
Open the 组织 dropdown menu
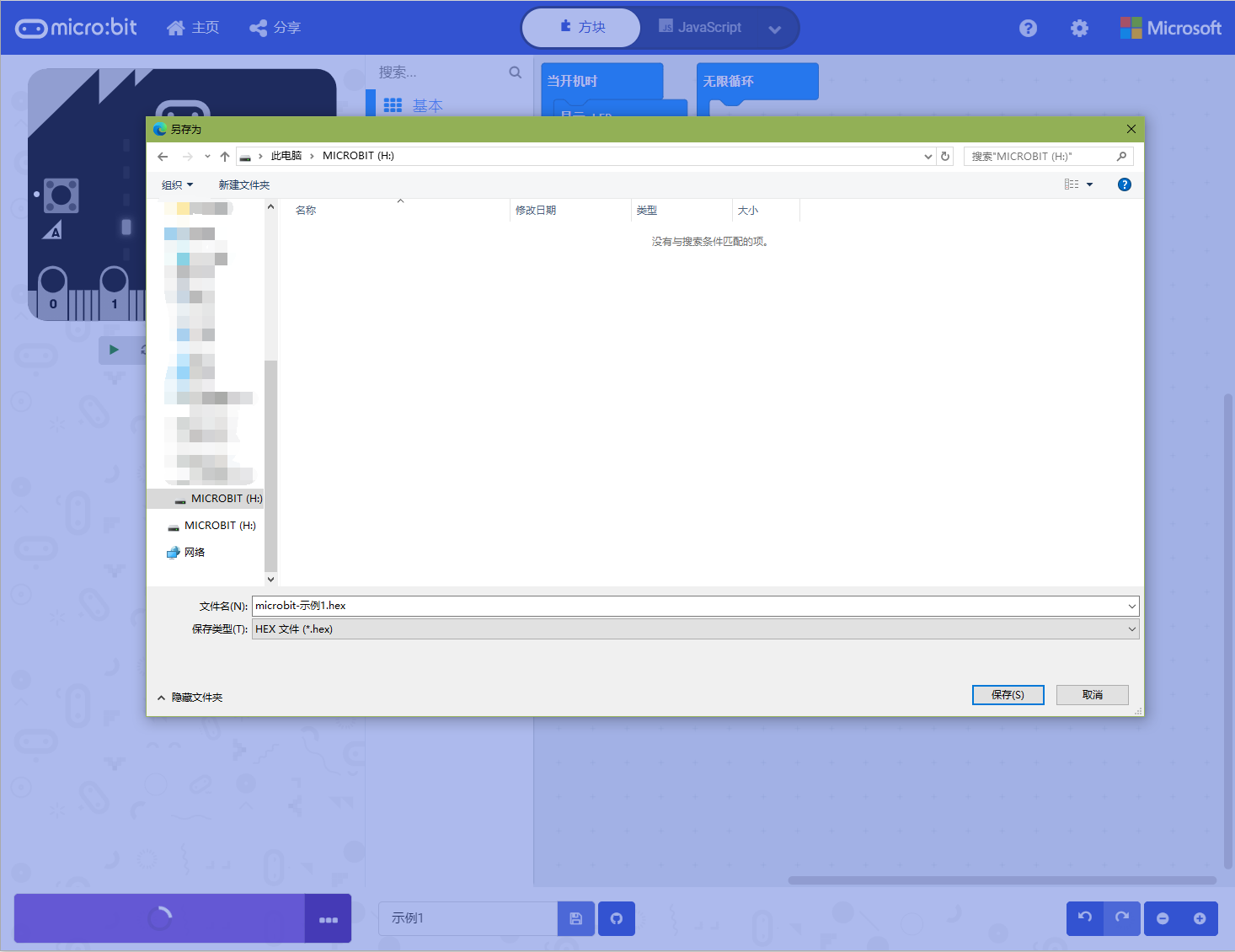tap(177, 185)
